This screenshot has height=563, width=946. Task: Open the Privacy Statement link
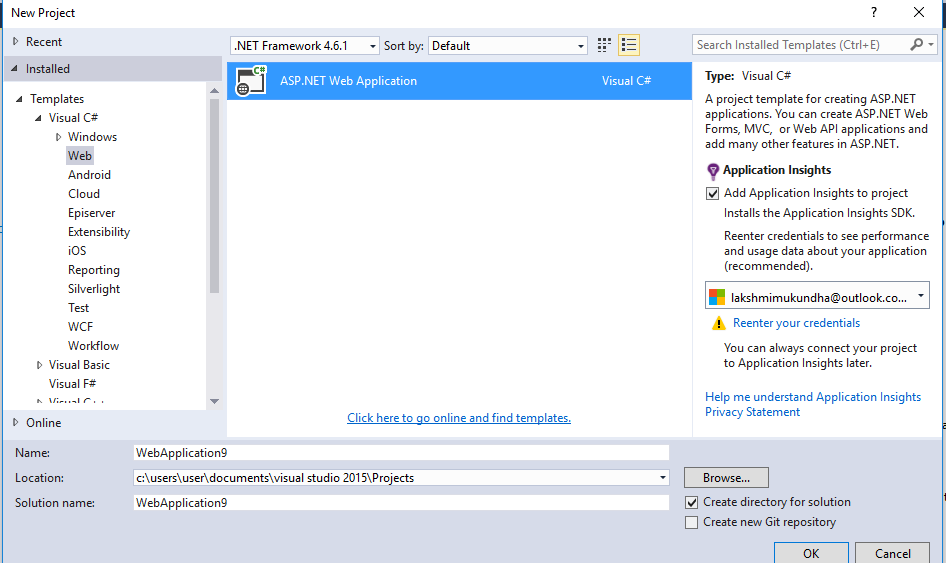[x=752, y=412]
